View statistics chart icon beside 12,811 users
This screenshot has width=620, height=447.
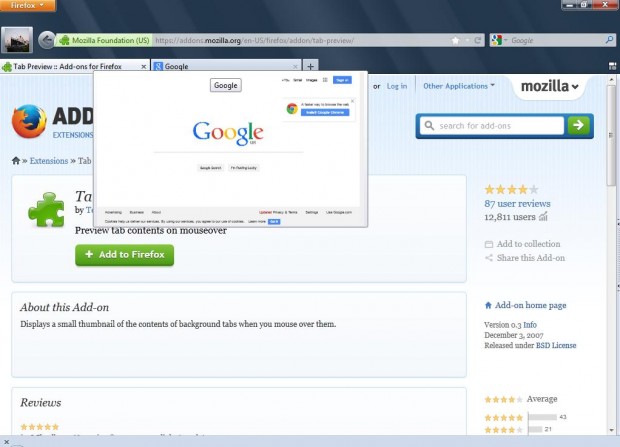pos(543,216)
